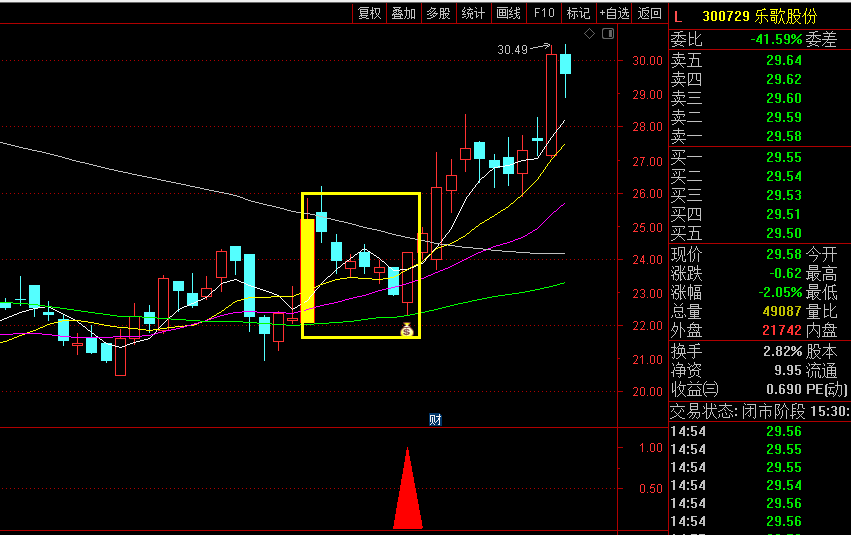
Task: Click the 净资 value 9.95
Action: 788,371
